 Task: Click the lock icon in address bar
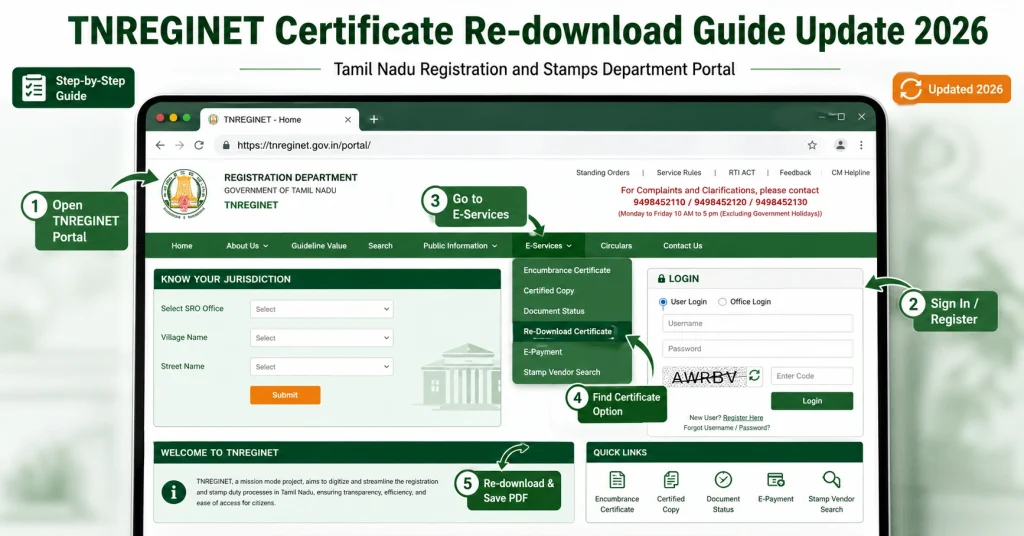coord(226,145)
